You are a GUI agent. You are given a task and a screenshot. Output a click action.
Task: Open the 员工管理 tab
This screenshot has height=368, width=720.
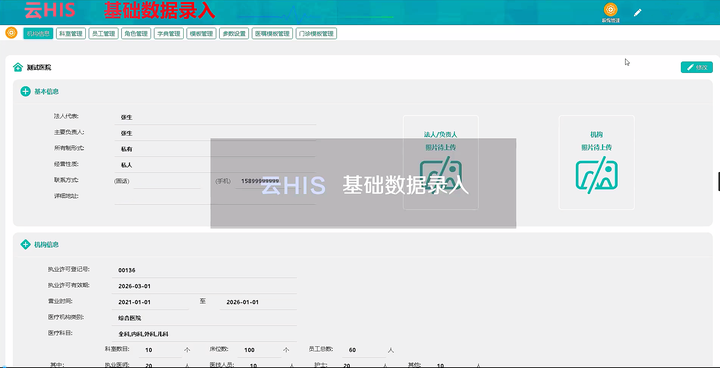tap(104, 34)
